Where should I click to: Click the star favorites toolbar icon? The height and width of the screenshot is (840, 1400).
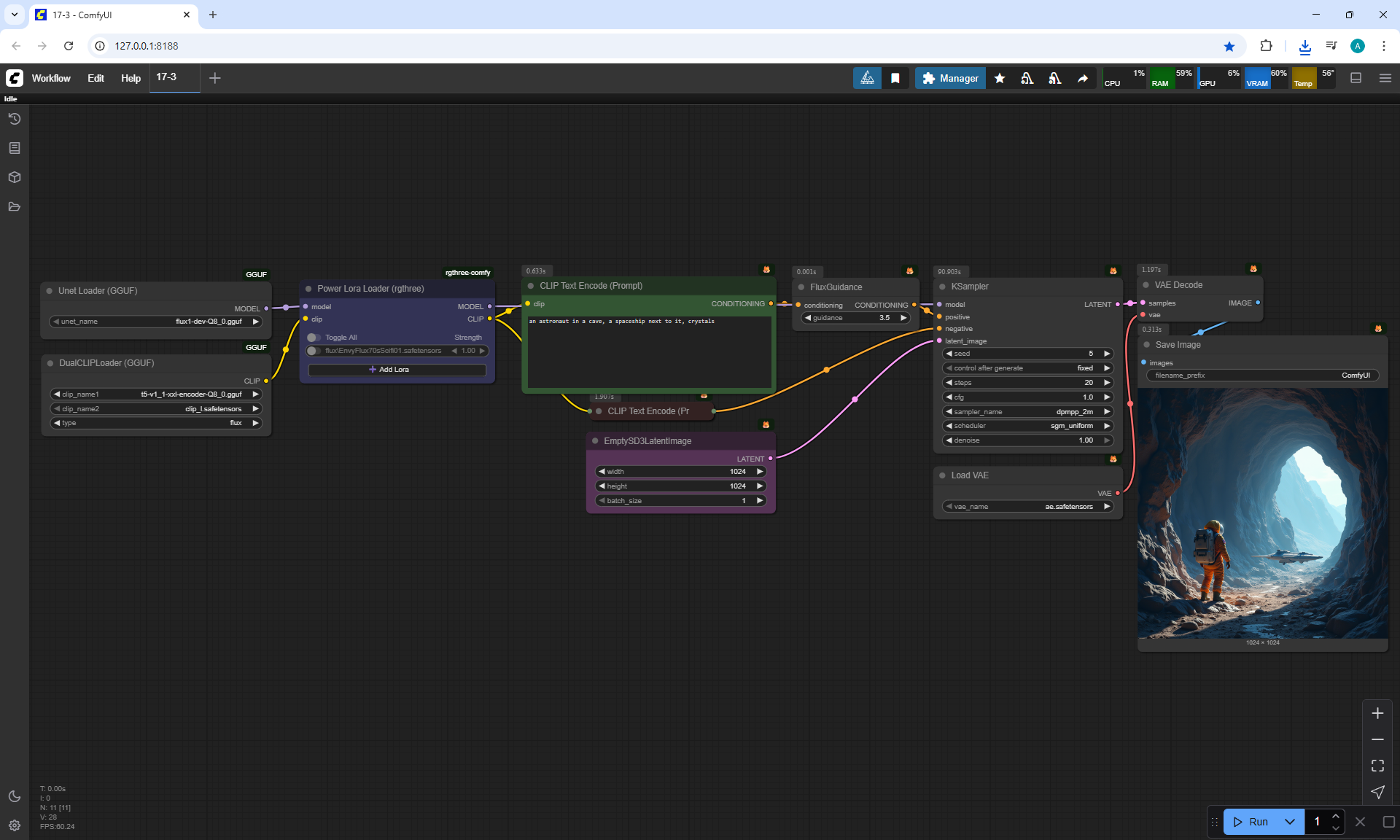pos(1000,78)
